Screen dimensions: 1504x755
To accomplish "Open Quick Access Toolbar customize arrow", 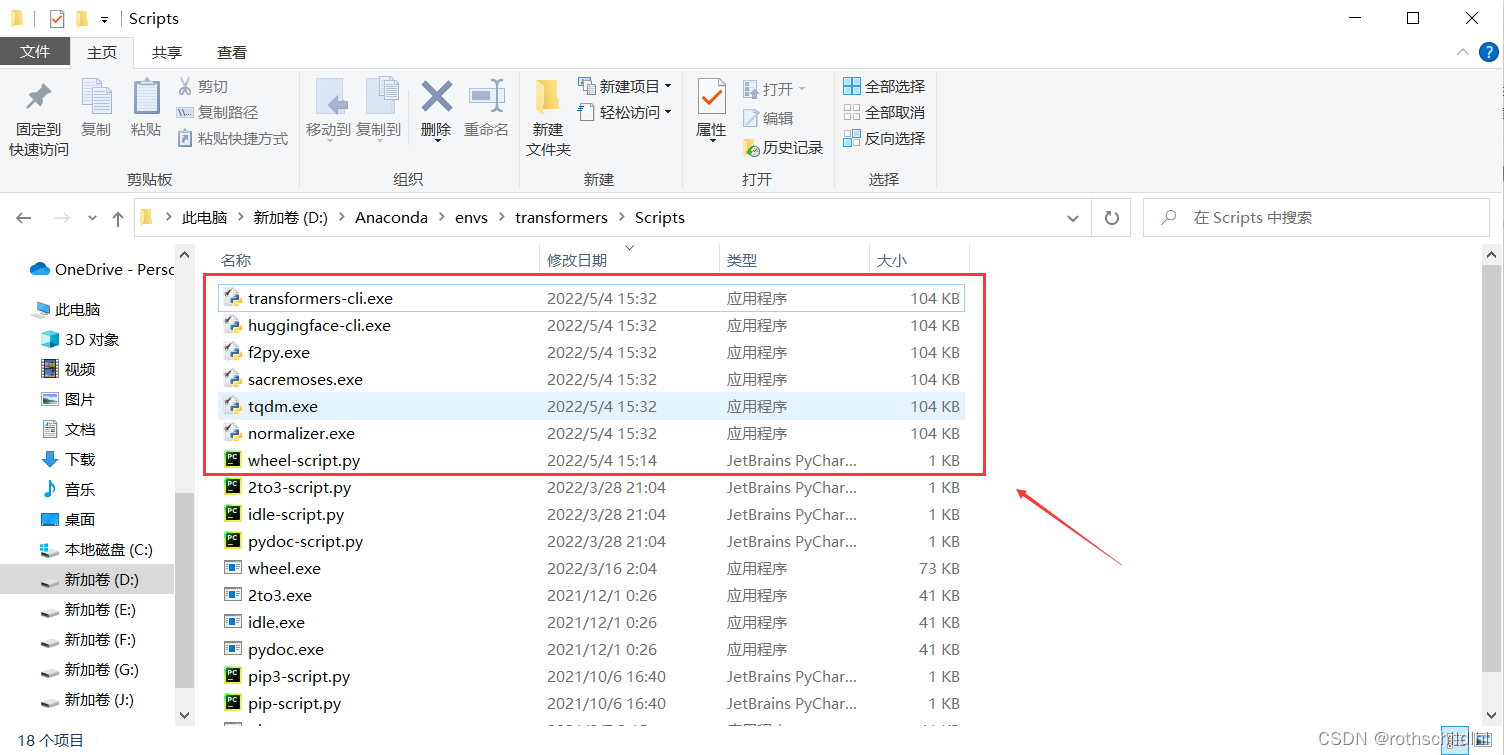I will (104, 19).
